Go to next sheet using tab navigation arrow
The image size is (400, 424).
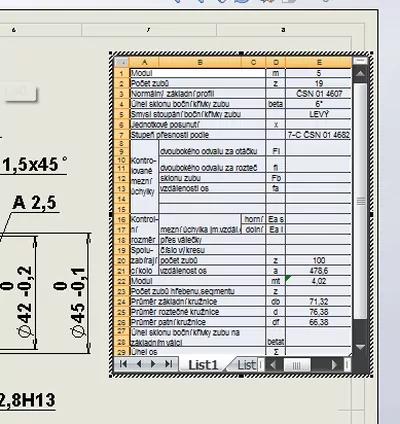154,364
